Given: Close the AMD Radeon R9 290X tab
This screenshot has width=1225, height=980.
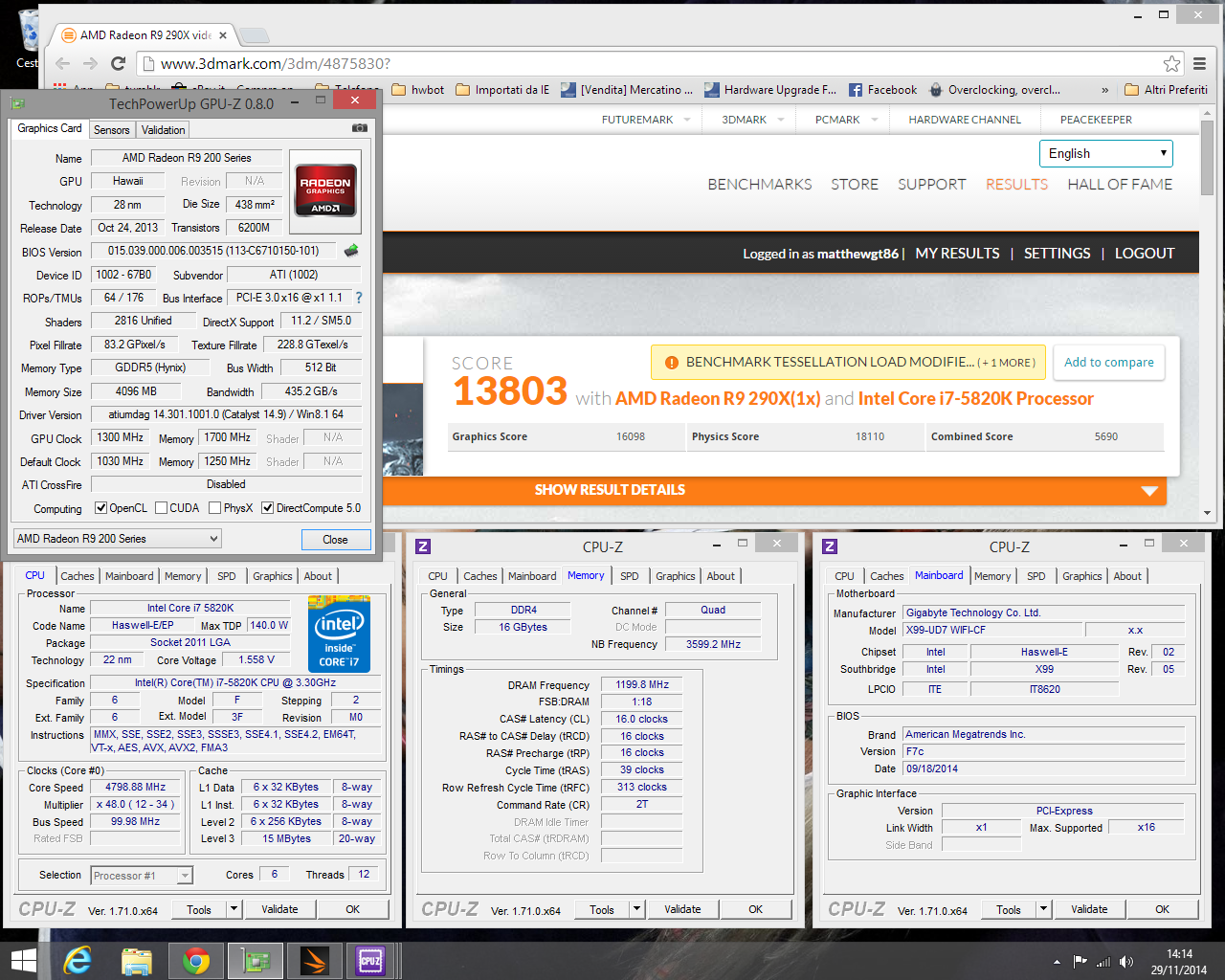Looking at the screenshot, I should pyautogui.click(x=223, y=35).
